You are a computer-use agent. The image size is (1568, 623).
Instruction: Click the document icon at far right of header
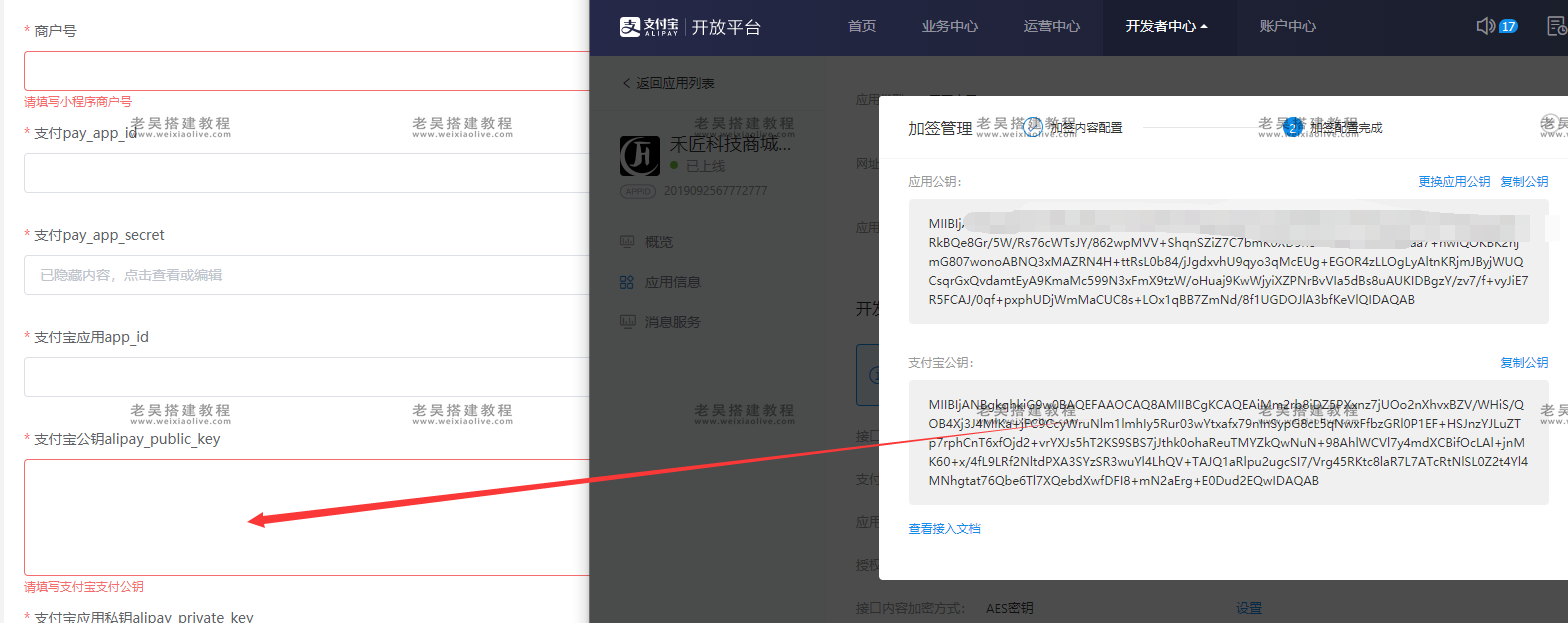coord(1557,26)
